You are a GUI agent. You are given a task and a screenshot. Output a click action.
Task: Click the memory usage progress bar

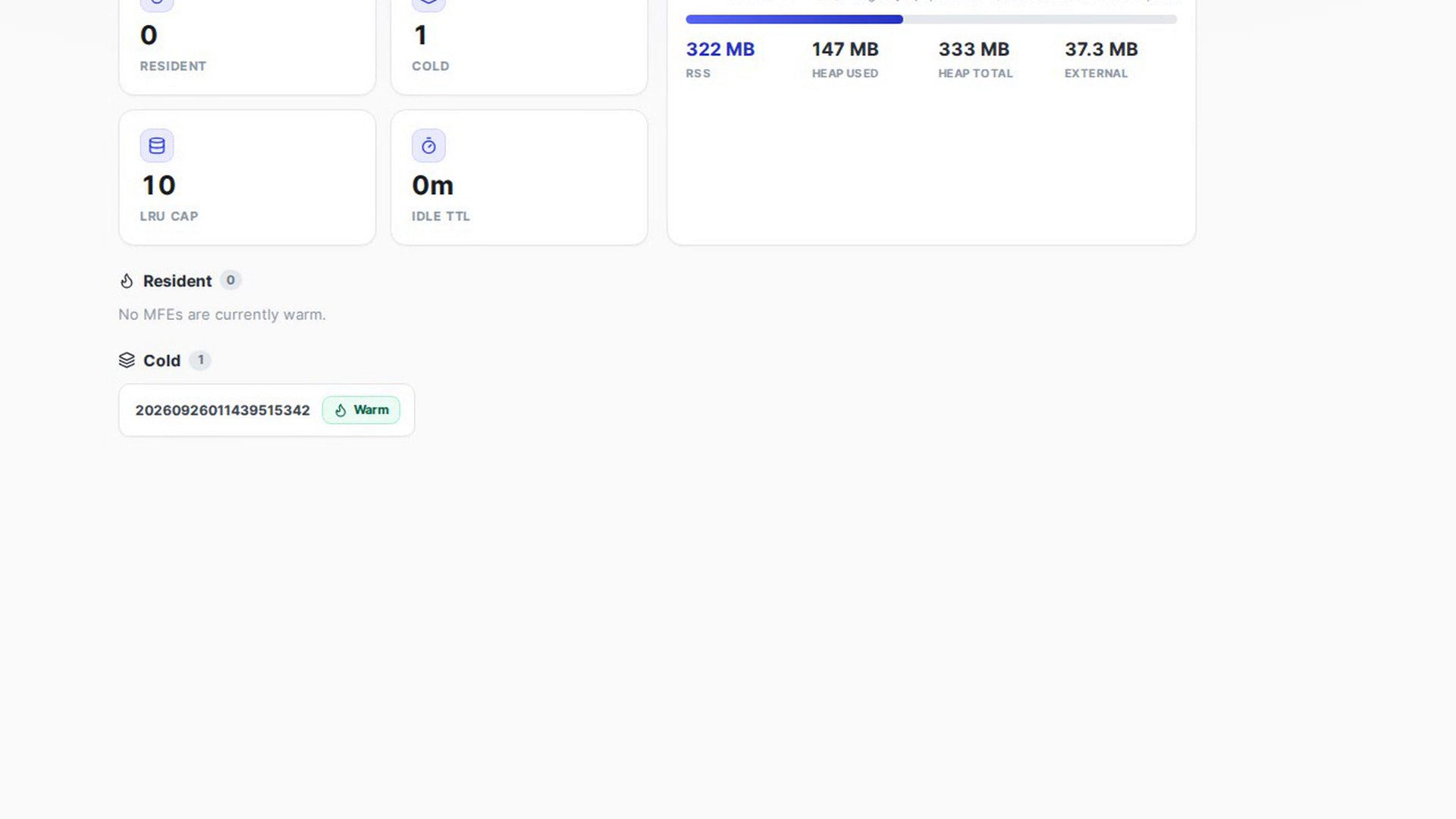[x=931, y=20]
